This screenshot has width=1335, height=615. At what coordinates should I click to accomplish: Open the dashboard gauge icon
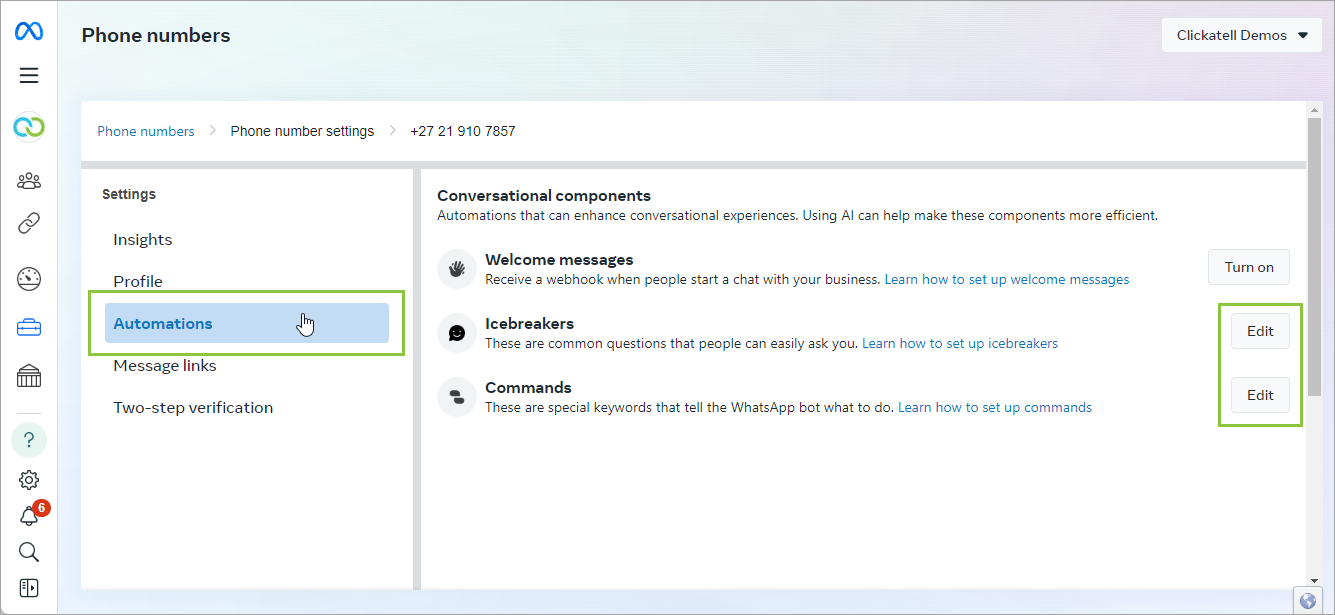point(29,279)
